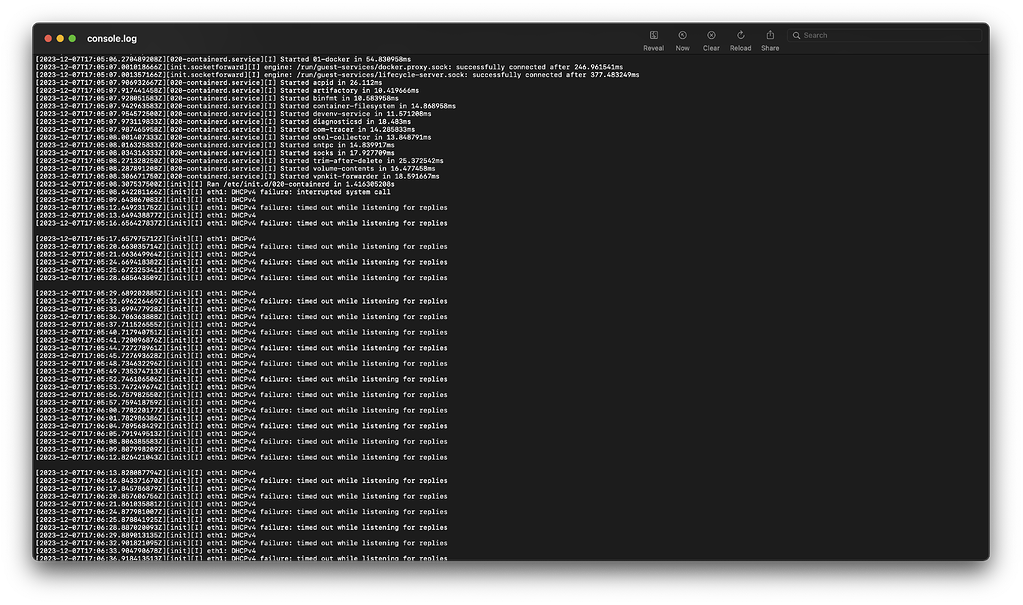Viewport: 1023px width, 605px height.
Task: Click the "Reveal" button label
Action: pos(653,46)
